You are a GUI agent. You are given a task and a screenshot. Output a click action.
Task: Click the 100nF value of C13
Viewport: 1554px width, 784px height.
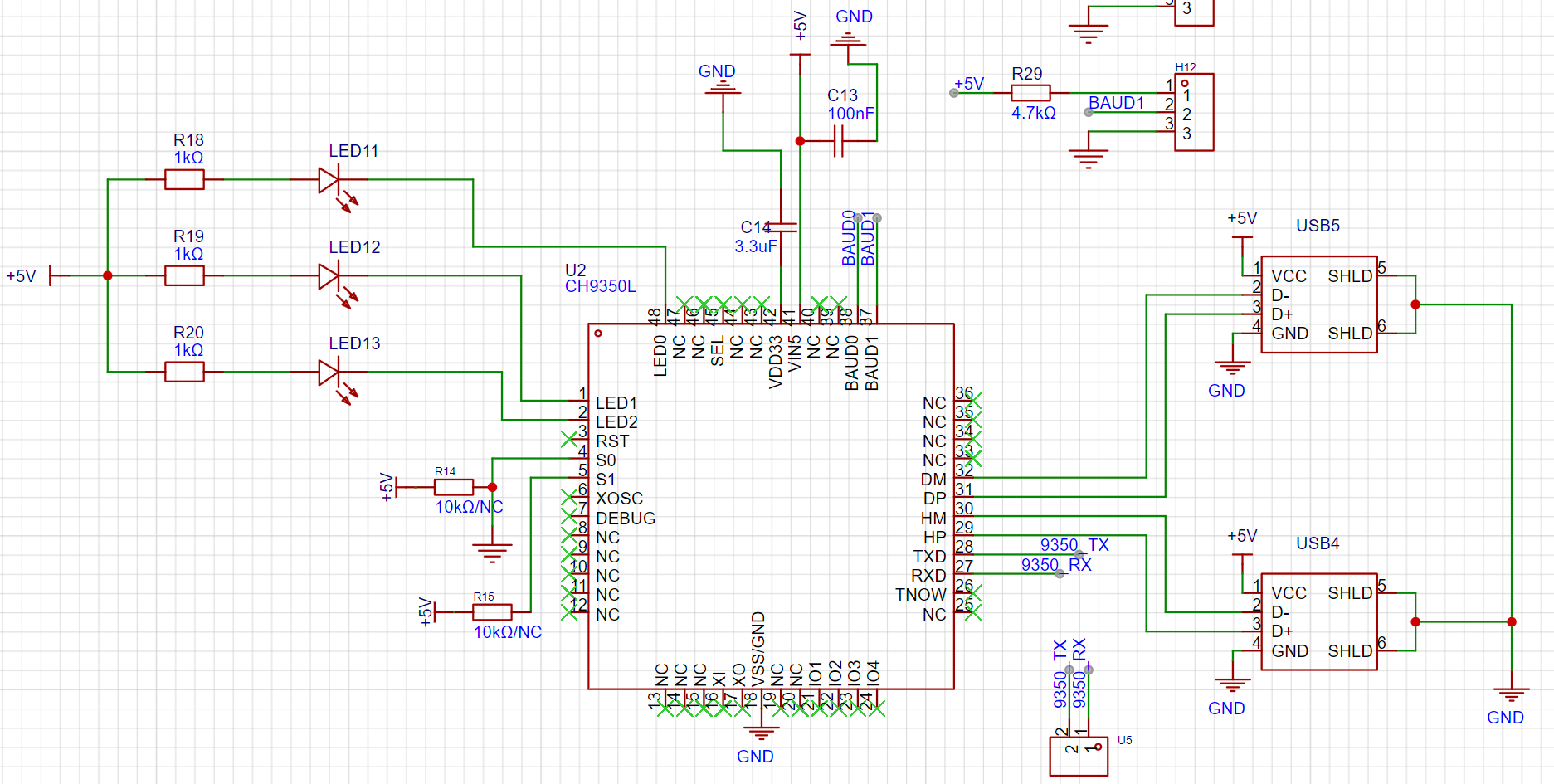[x=850, y=114]
